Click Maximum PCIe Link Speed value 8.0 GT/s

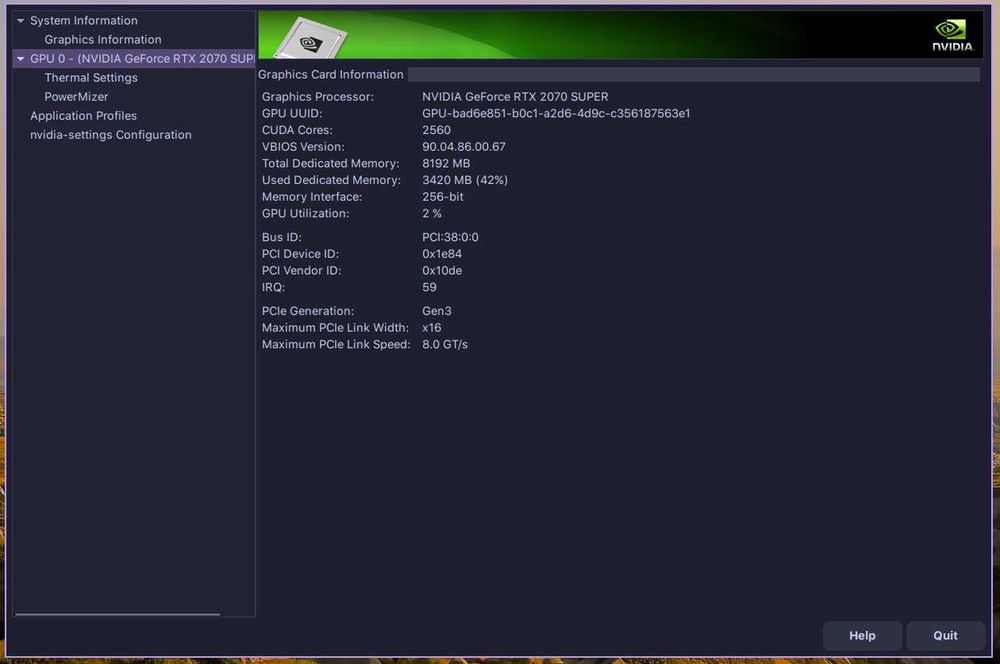(445, 344)
